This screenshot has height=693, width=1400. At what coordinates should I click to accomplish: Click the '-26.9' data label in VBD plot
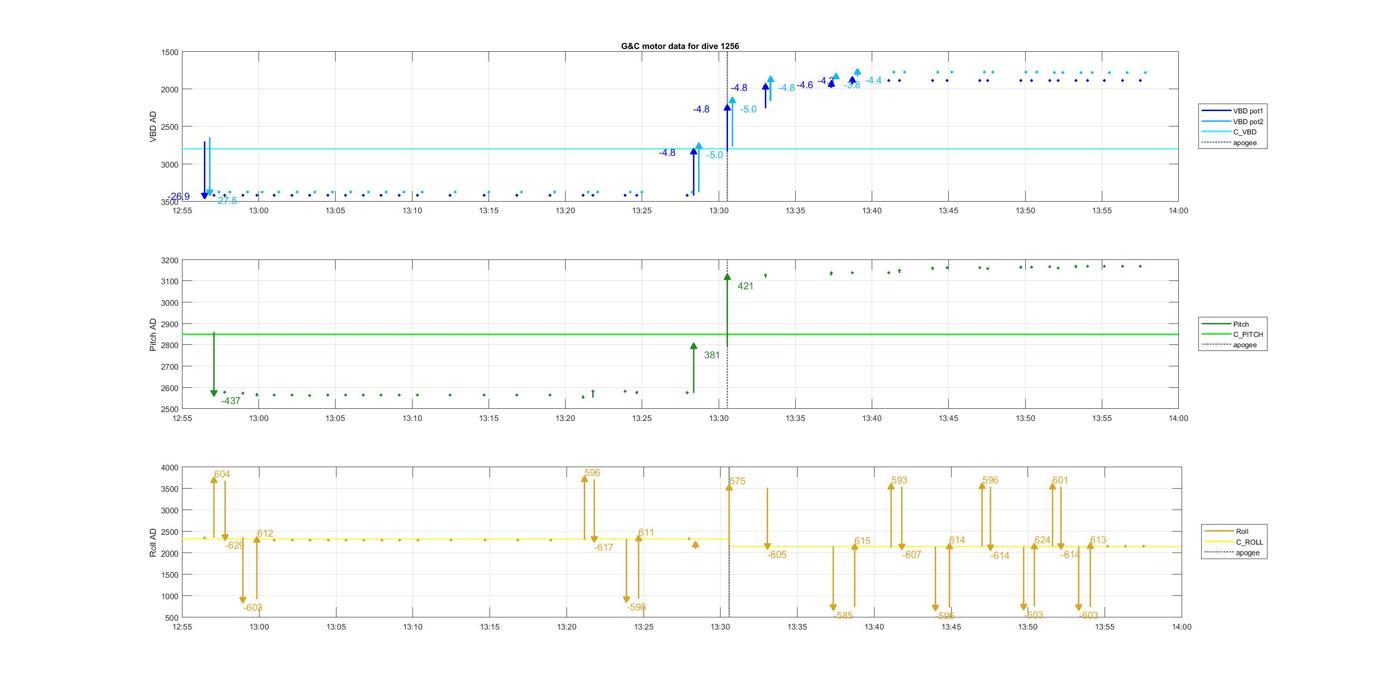[179, 197]
